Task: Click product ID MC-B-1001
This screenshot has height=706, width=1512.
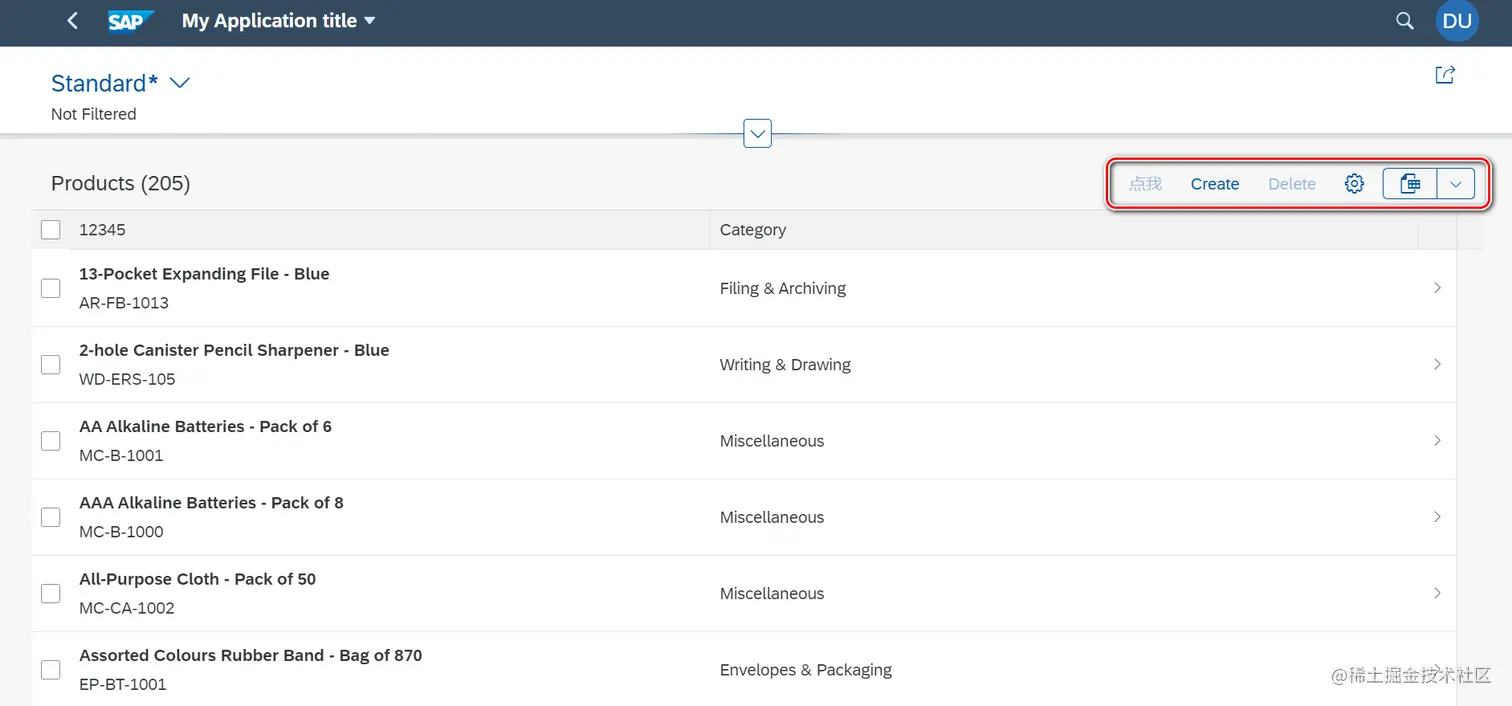Action: [121, 455]
